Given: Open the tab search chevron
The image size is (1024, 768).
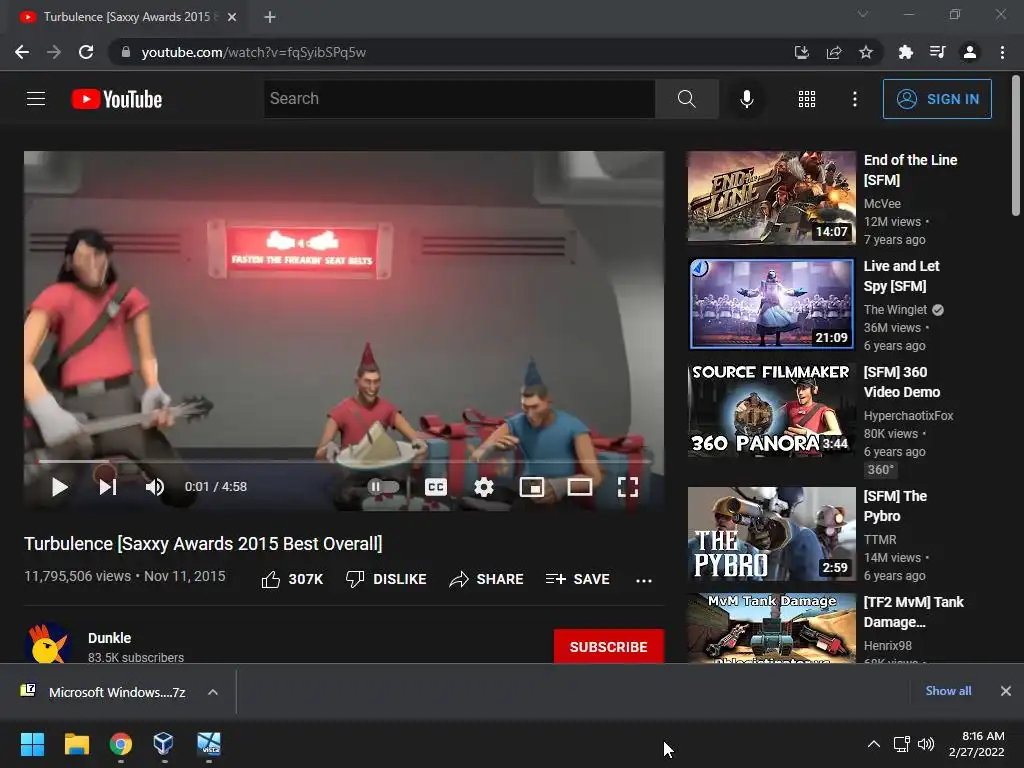Looking at the screenshot, I should 863,14.
